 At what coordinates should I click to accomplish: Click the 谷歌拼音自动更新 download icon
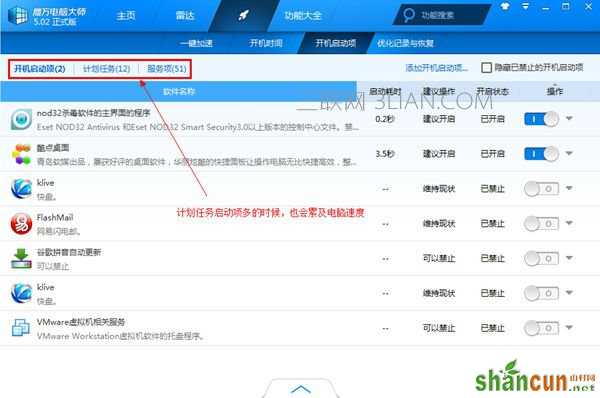pyautogui.click(x=21, y=258)
